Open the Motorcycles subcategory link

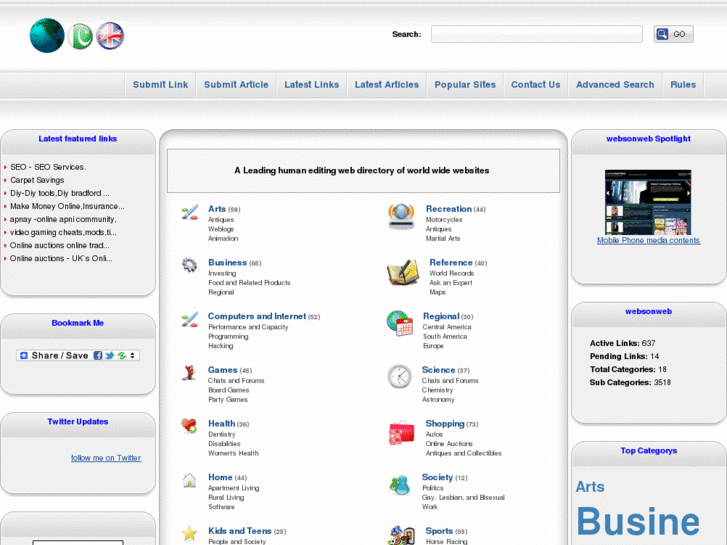point(444,220)
